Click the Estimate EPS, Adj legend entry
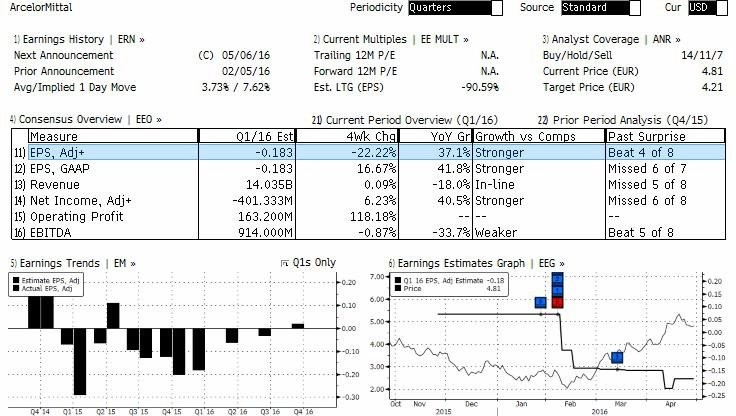 click(x=46, y=280)
